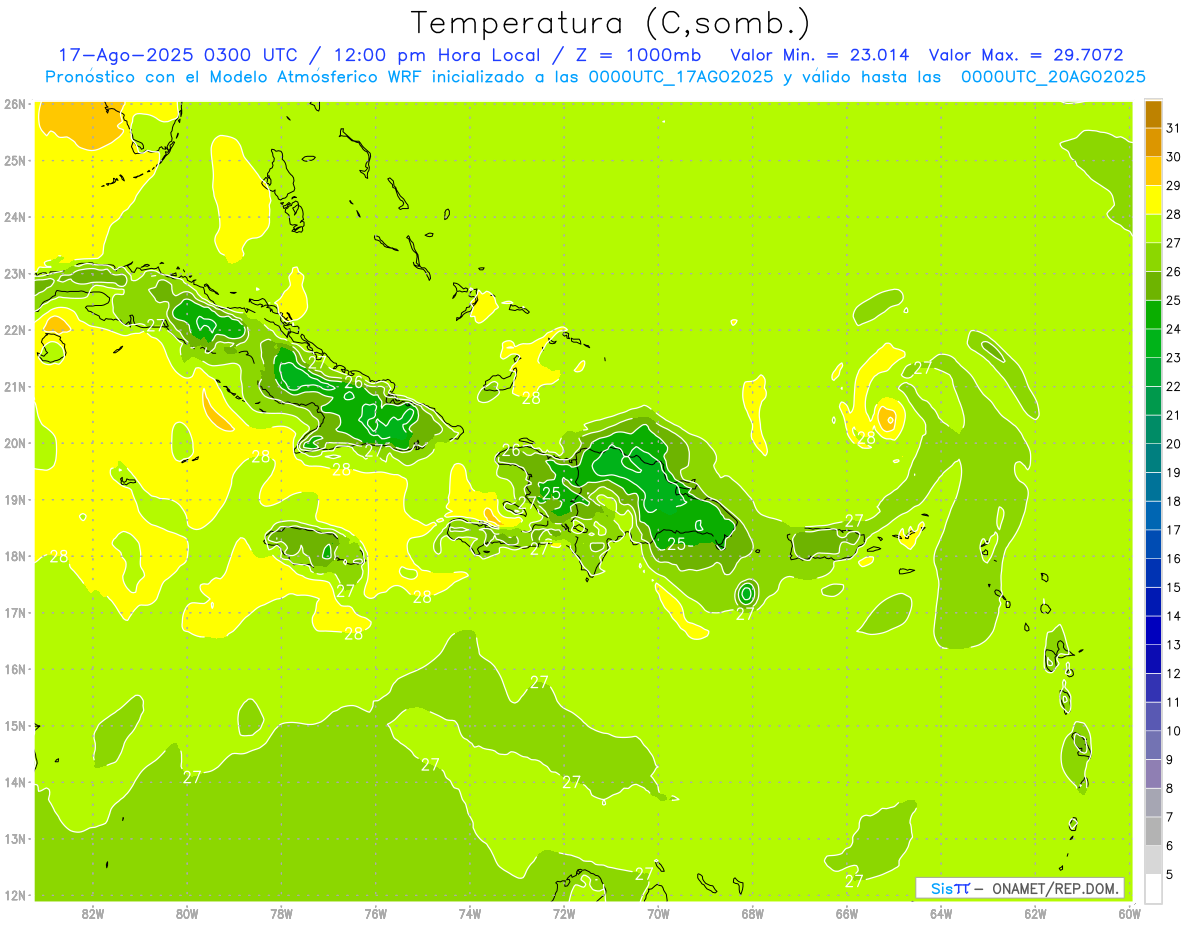
Task: Click the "Valor Min. = 23.014" readout
Action: pos(820,54)
